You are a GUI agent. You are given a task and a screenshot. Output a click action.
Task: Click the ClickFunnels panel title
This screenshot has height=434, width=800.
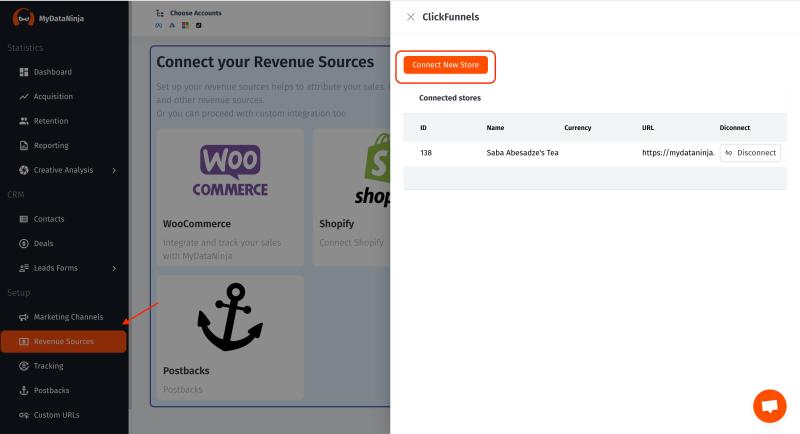(451, 17)
